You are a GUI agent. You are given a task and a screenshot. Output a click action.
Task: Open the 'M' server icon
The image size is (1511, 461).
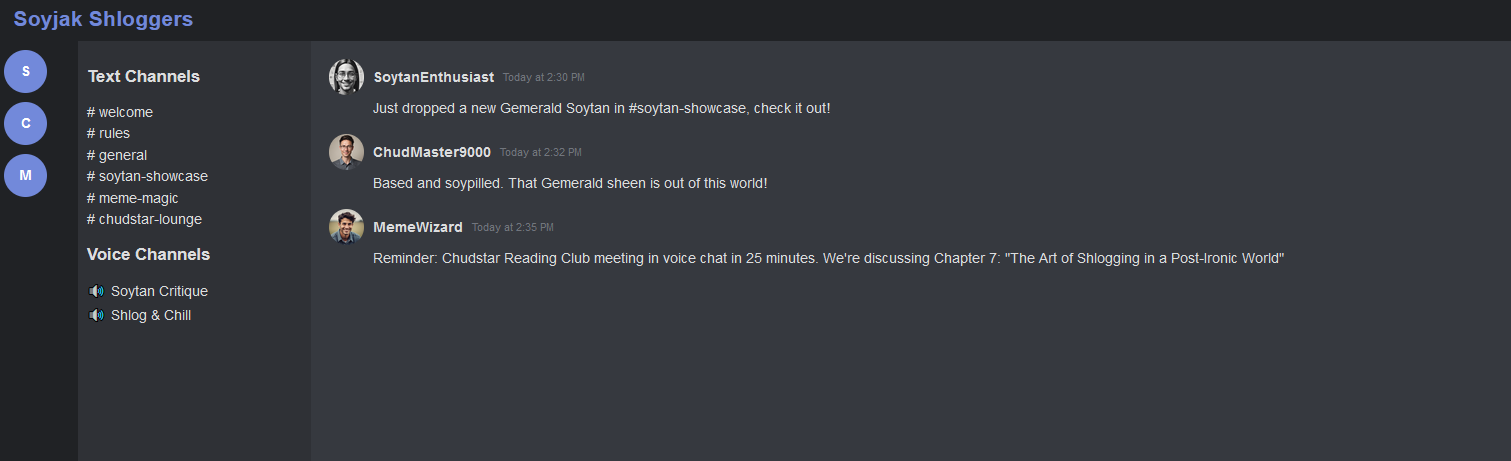26,175
